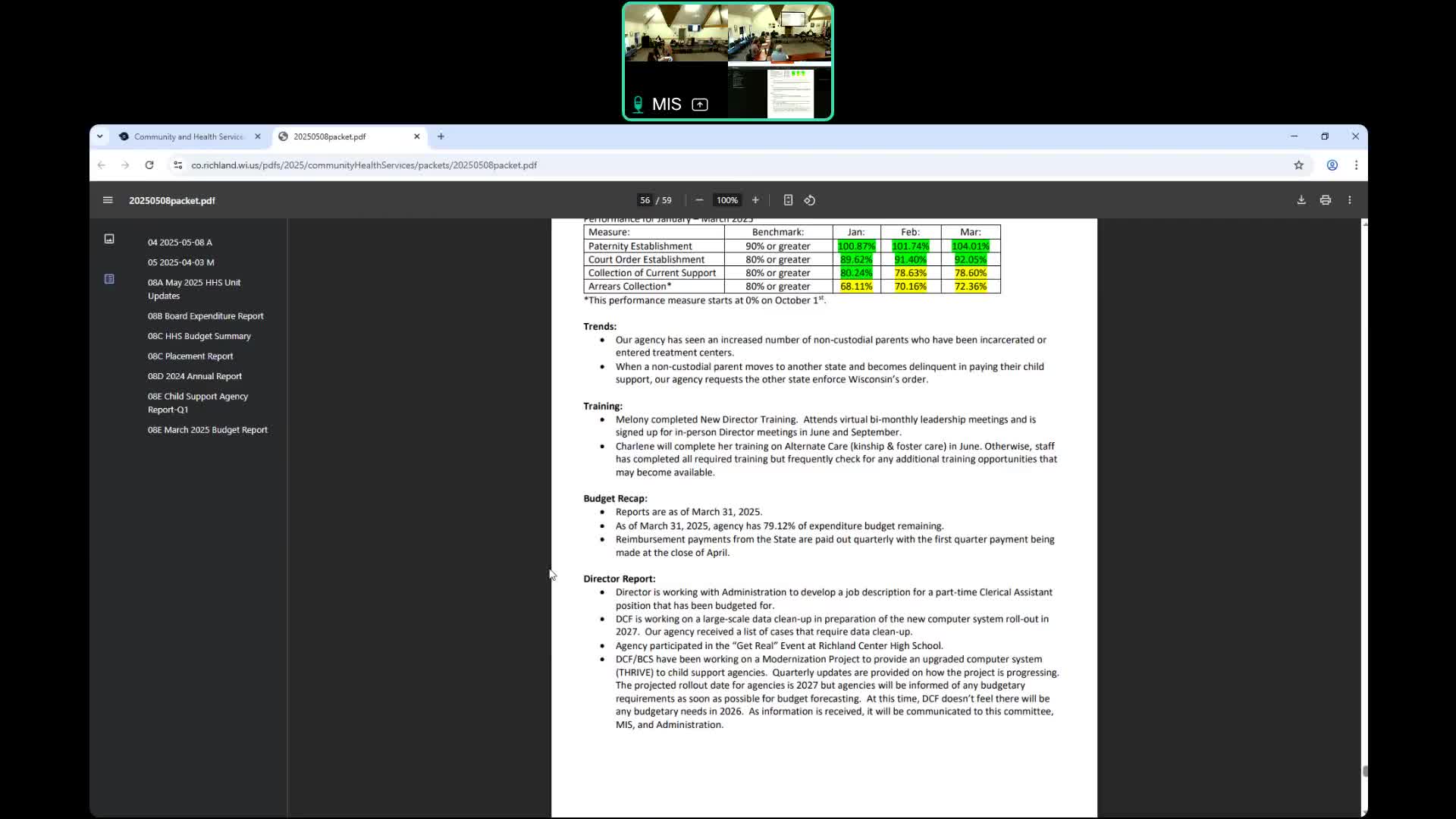Bookmark this page with the star
Image resolution: width=1456 pixels, height=819 pixels.
[1298, 165]
